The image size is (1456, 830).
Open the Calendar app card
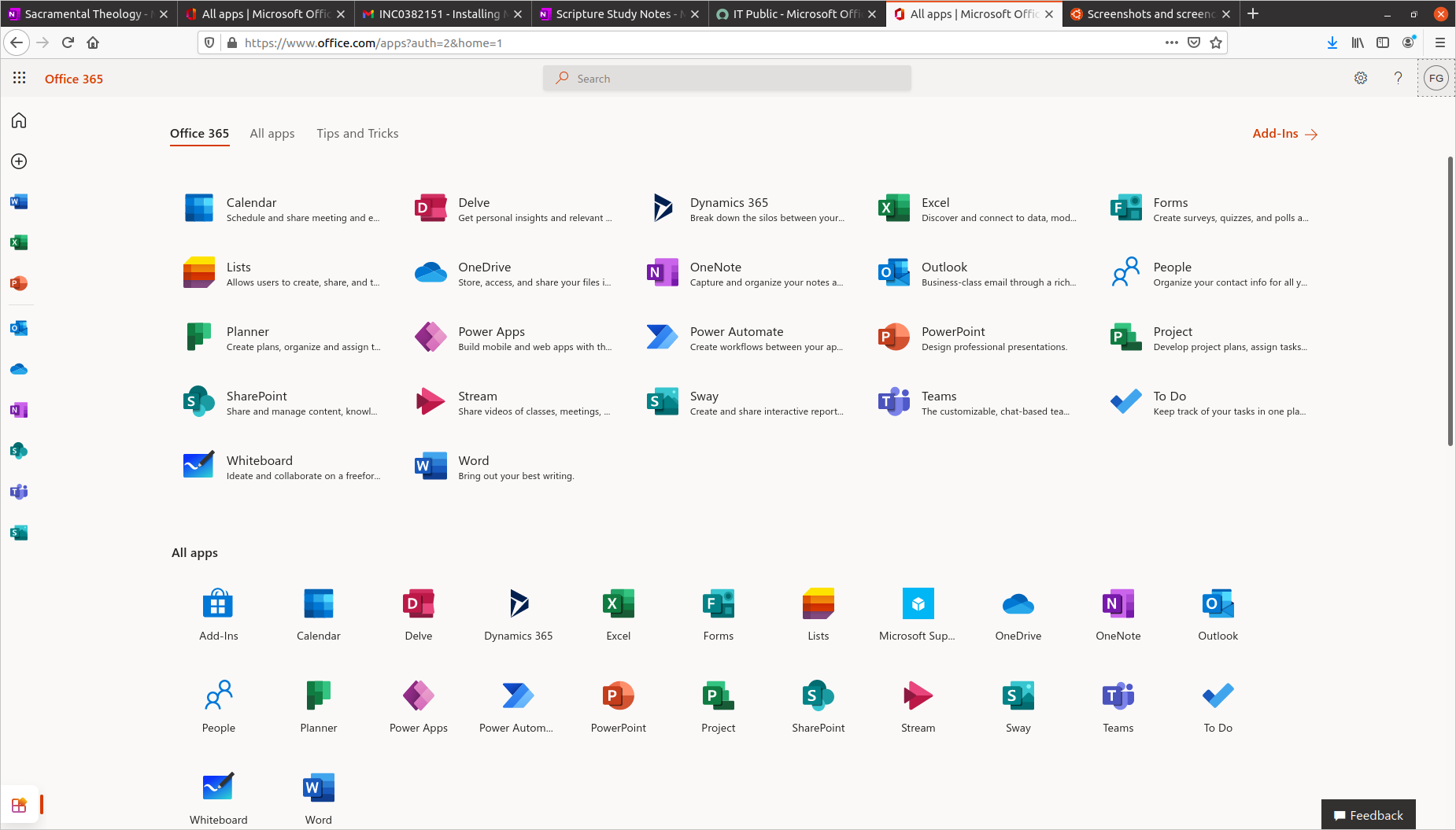tap(283, 208)
